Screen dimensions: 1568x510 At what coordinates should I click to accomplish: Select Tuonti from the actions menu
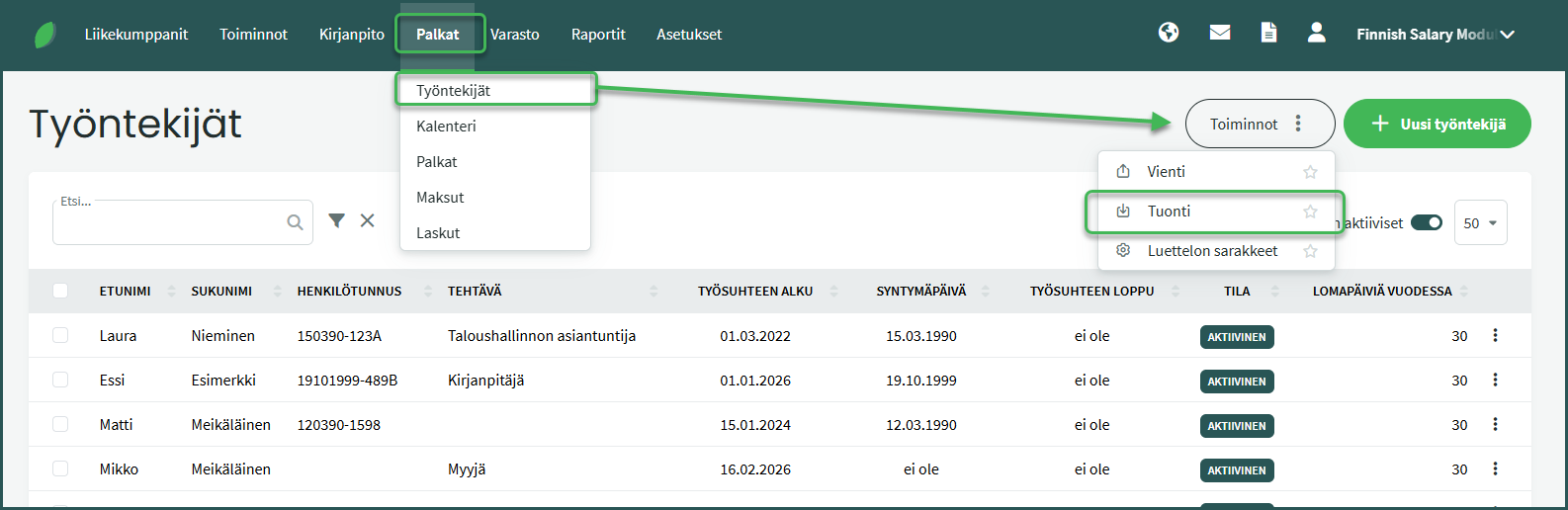pyautogui.click(x=1169, y=212)
